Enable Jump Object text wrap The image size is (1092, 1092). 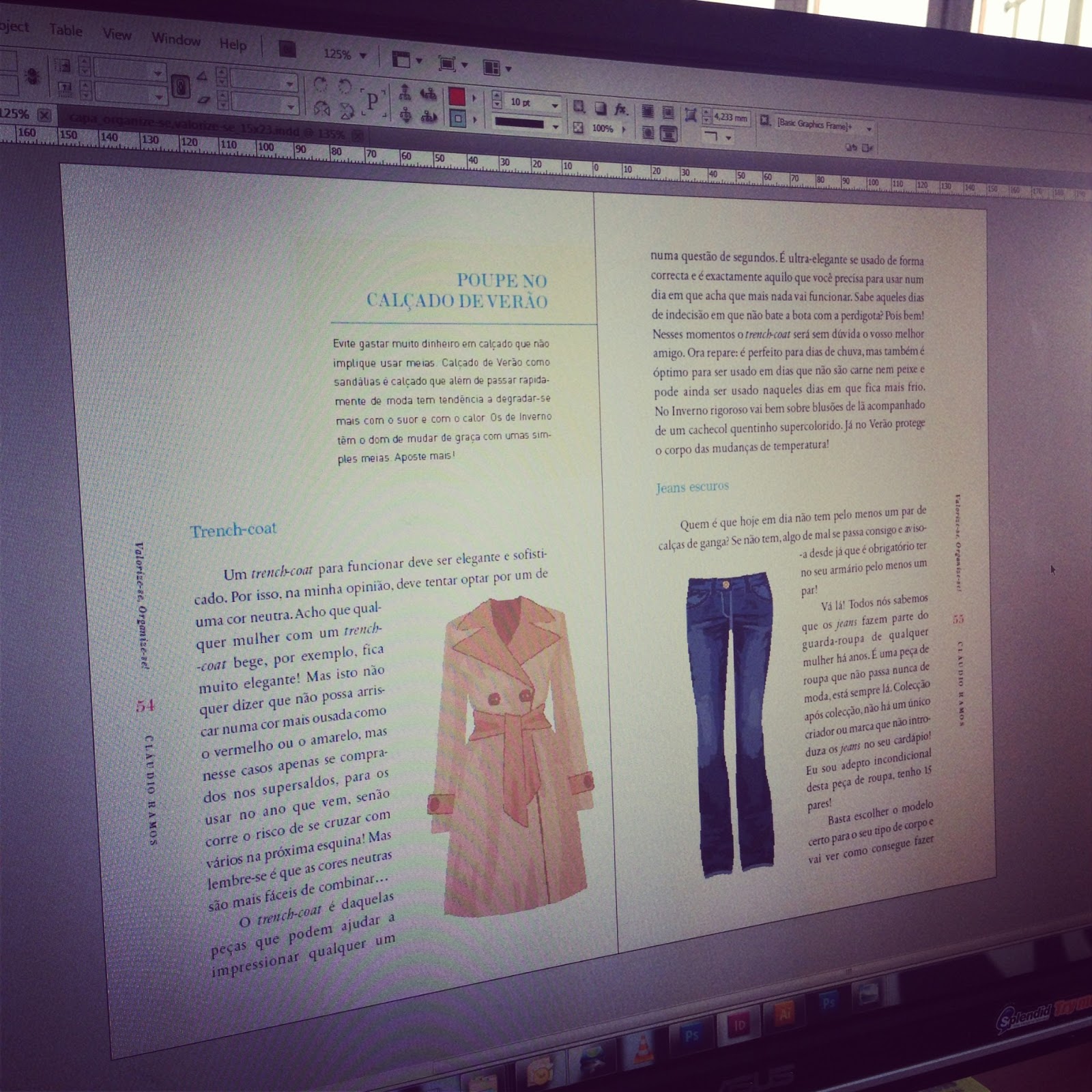pyautogui.click(x=669, y=134)
